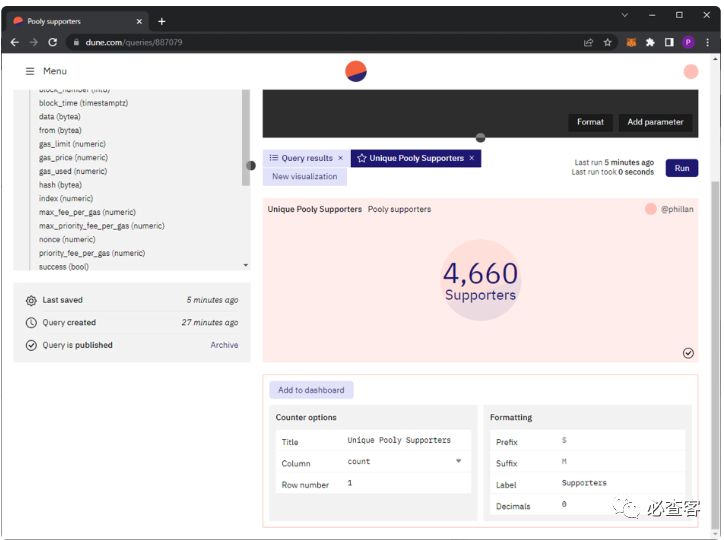The height and width of the screenshot is (540, 724).
Task: Edit the Prefix field
Action: (x=621, y=440)
